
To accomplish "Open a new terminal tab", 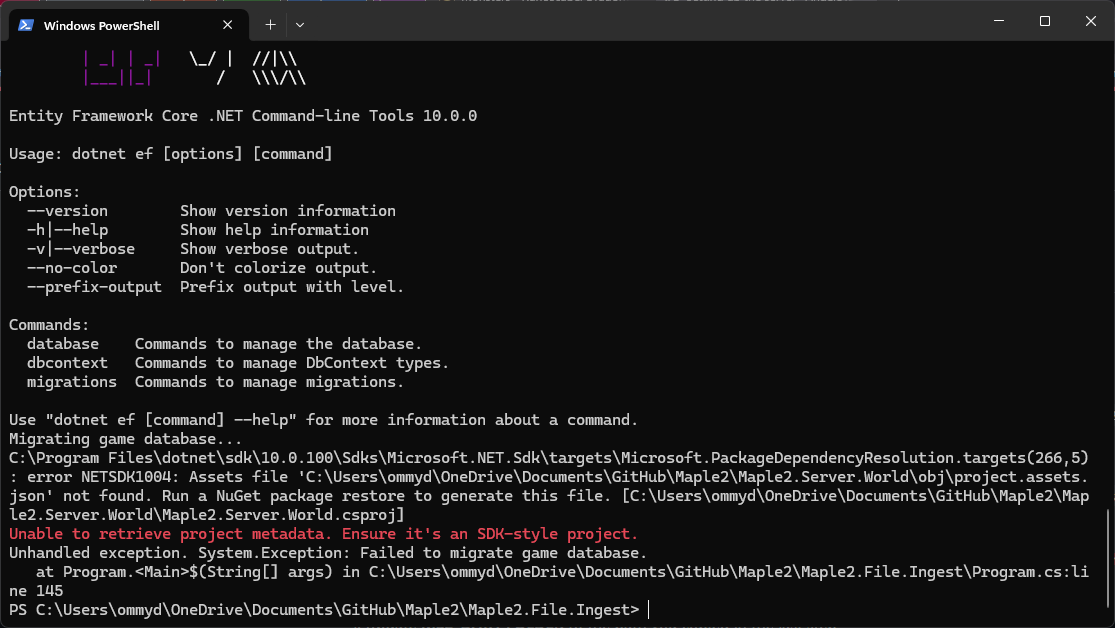I will point(270,24).
